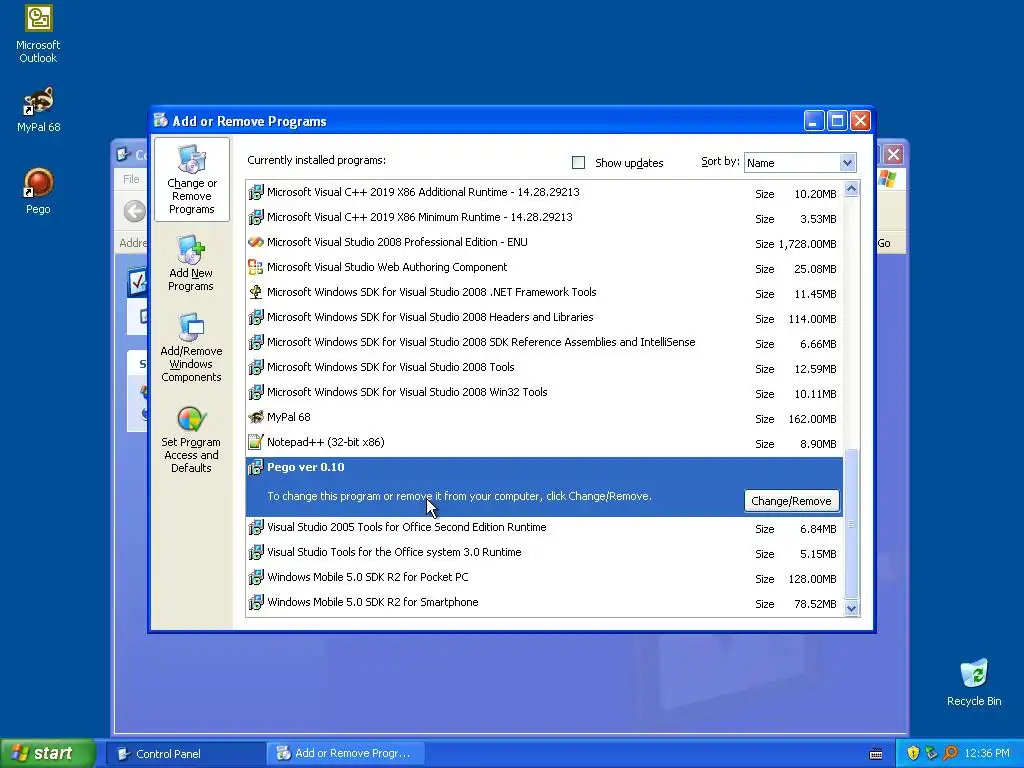
Task: Open Change or Remove Programs sidebar icon
Action: [x=191, y=180]
